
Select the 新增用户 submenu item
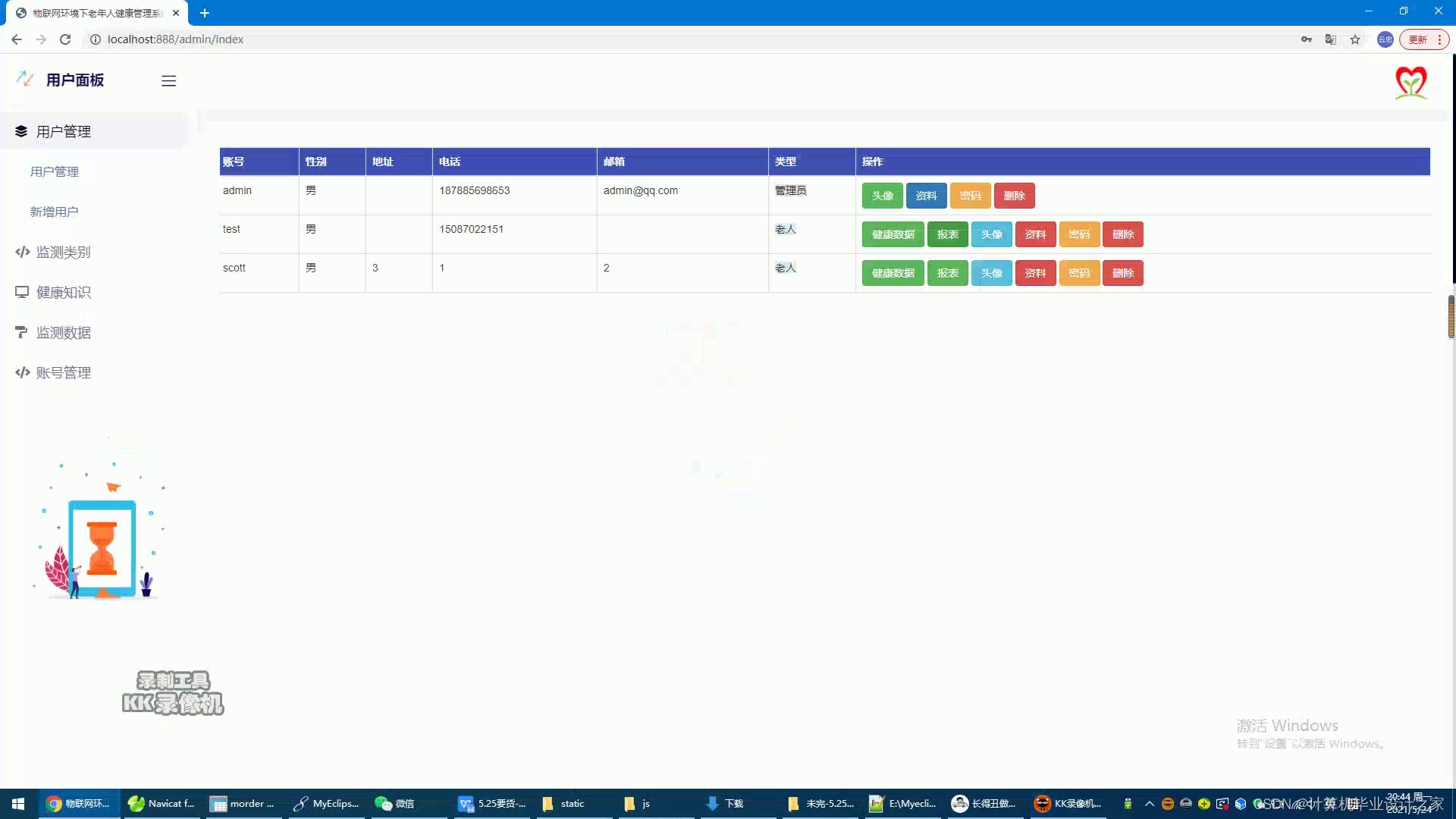pos(54,212)
